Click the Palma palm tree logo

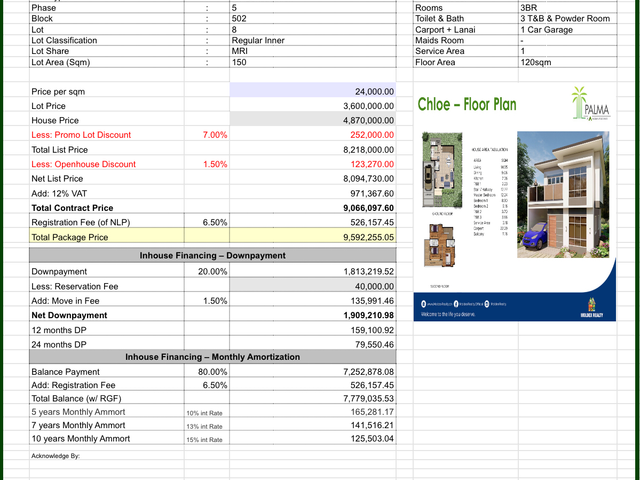pyautogui.click(x=591, y=104)
